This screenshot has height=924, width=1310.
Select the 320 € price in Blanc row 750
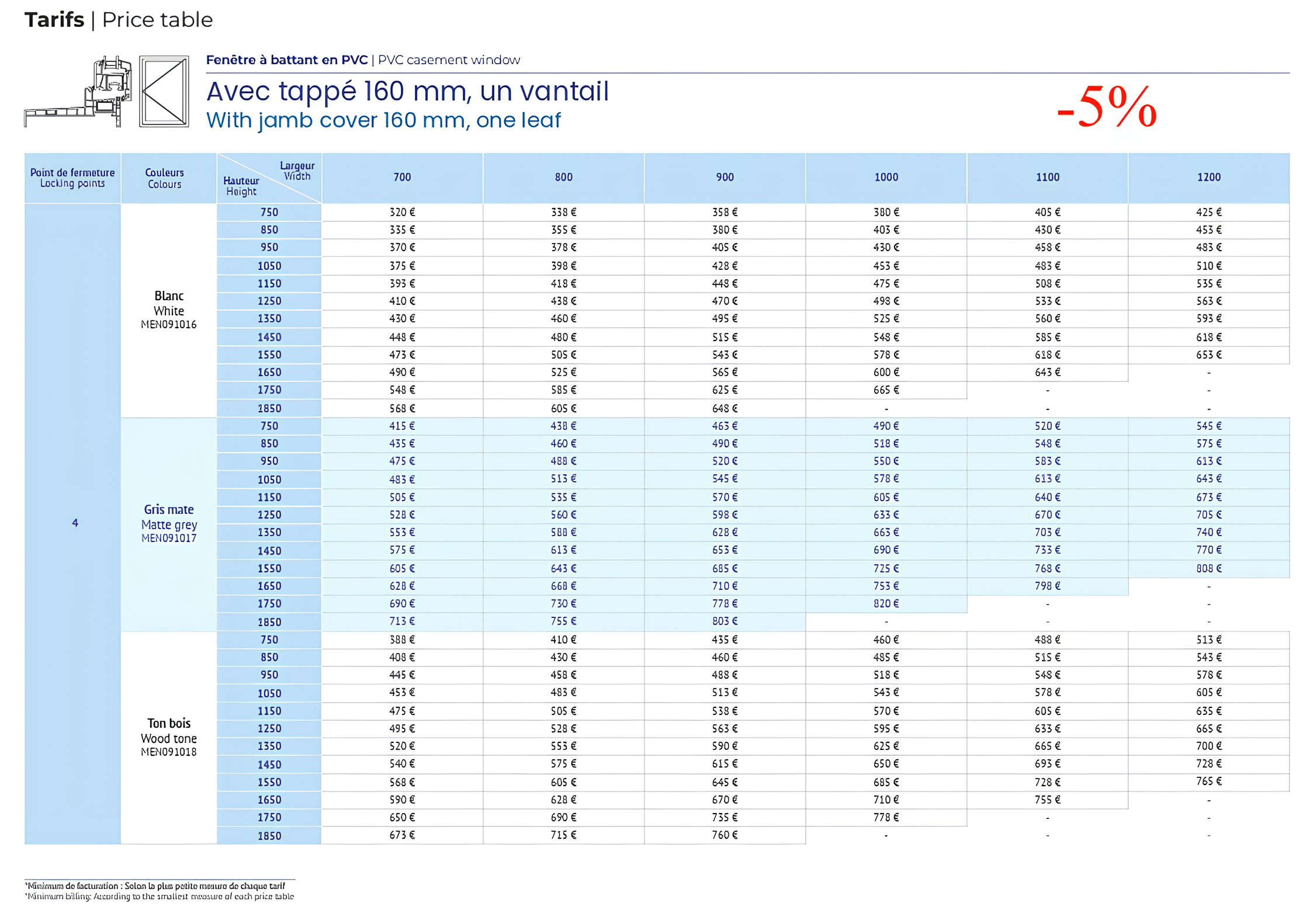[x=401, y=212]
